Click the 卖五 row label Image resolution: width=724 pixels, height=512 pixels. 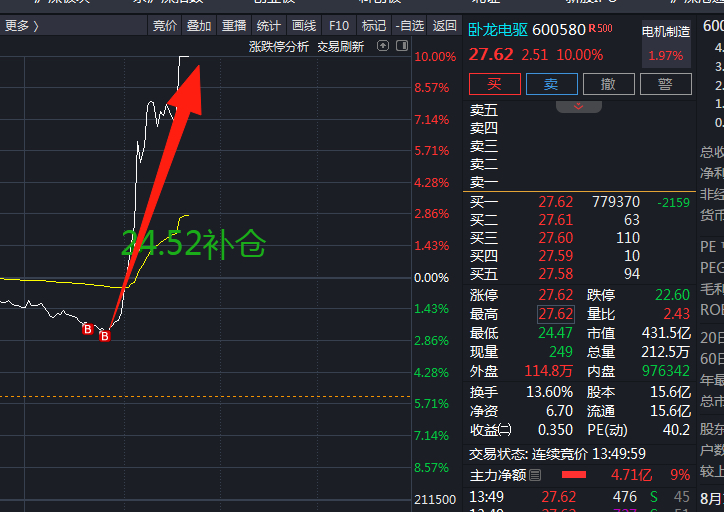484,111
